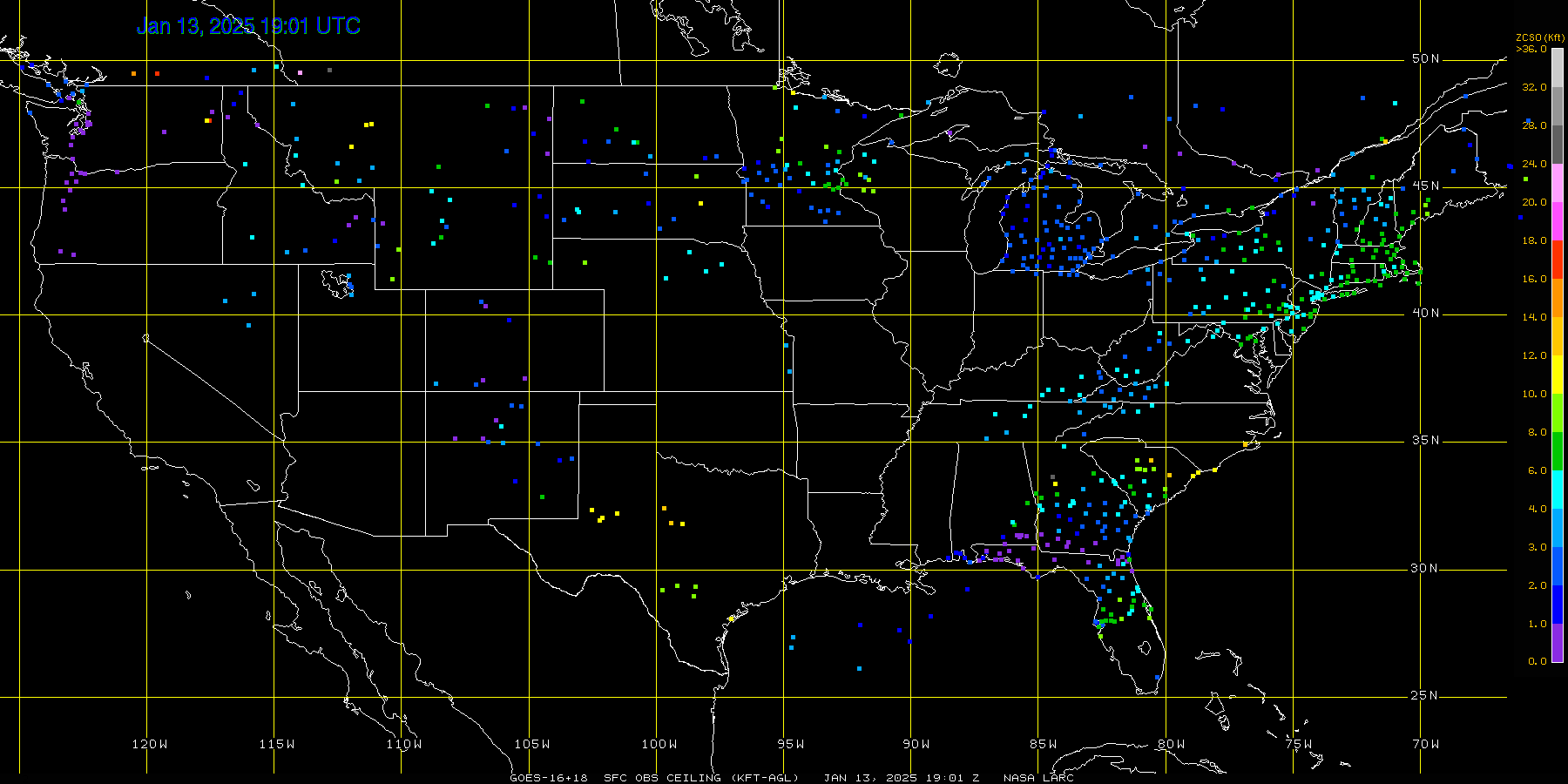Screen dimensions: 1568x784
Task: Click 'SFC OBS CEILING (KFT-AGL)' footer text
Action: (x=701, y=778)
